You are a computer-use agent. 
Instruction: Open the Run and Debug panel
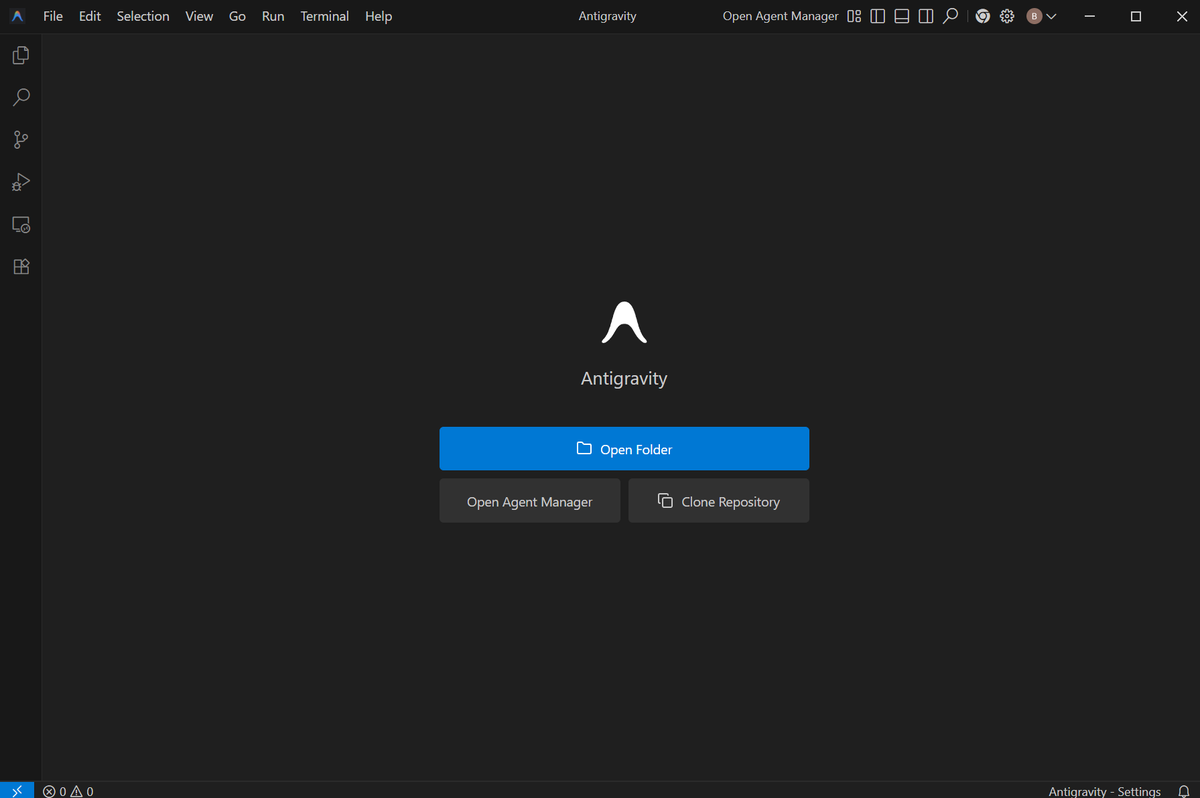pos(20,182)
